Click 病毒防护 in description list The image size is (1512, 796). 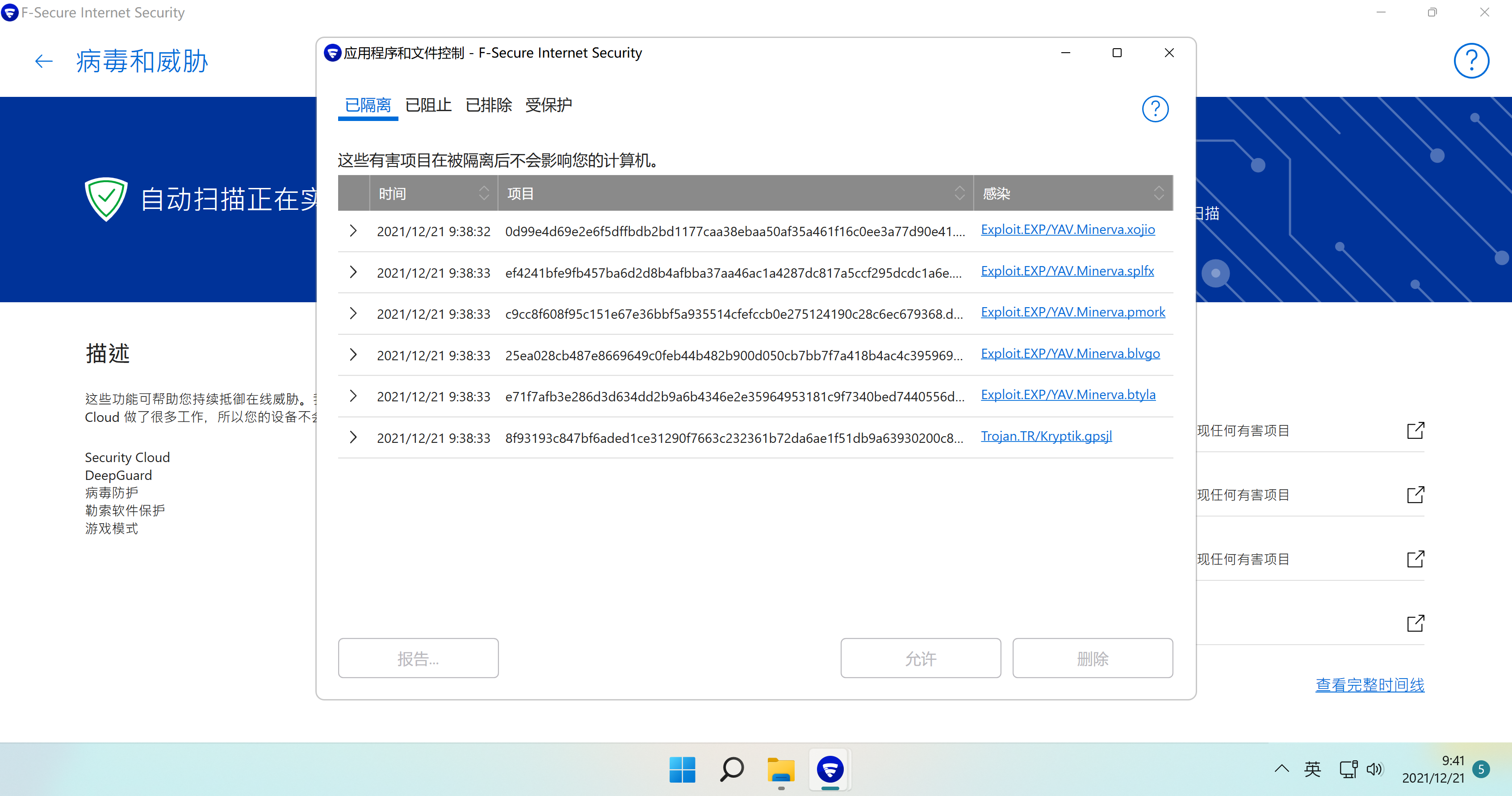coord(111,493)
